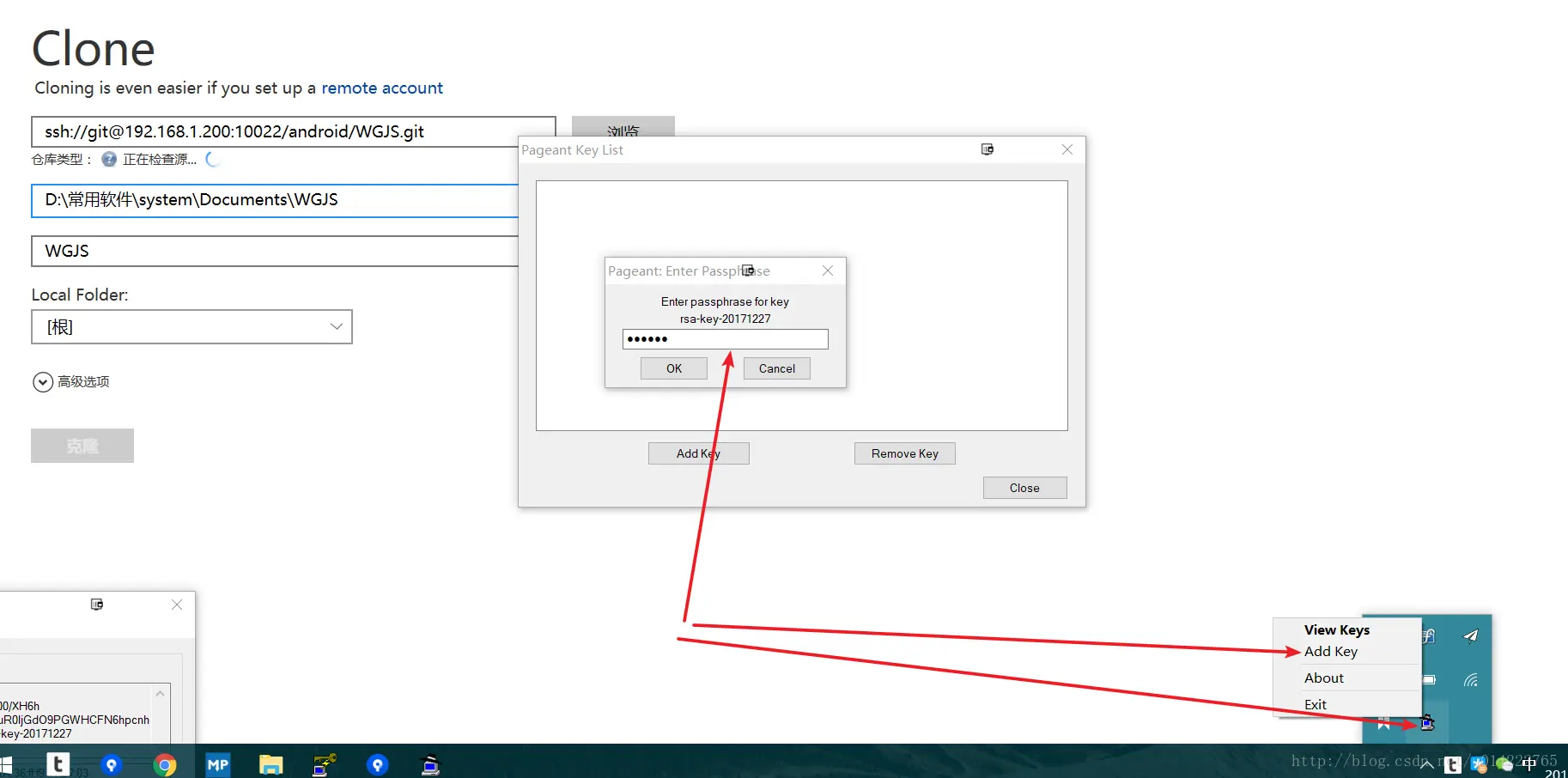Click the paper plane tray icon

pyautogui.click(x=1471, y=636)
